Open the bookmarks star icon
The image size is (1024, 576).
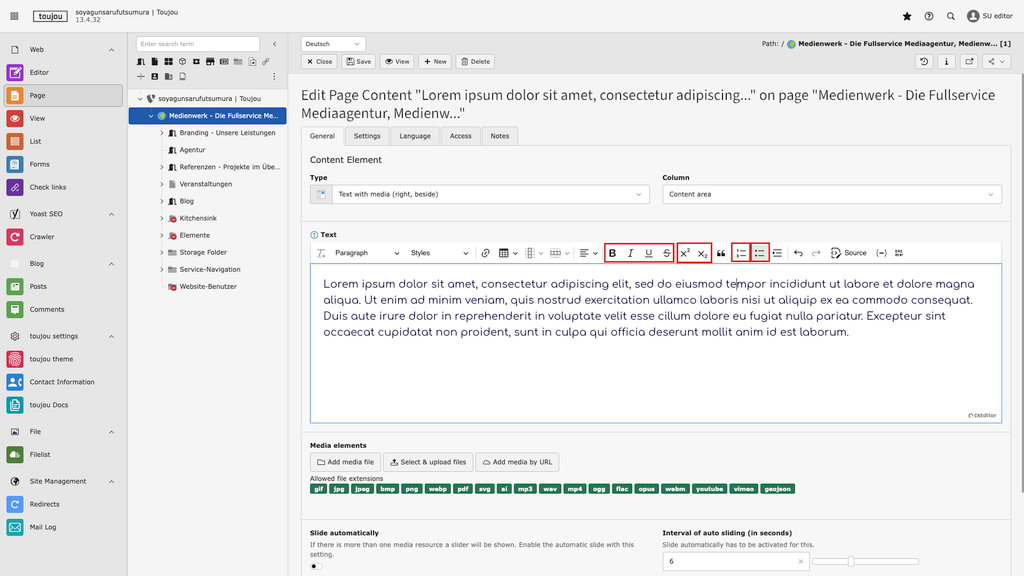907,16
